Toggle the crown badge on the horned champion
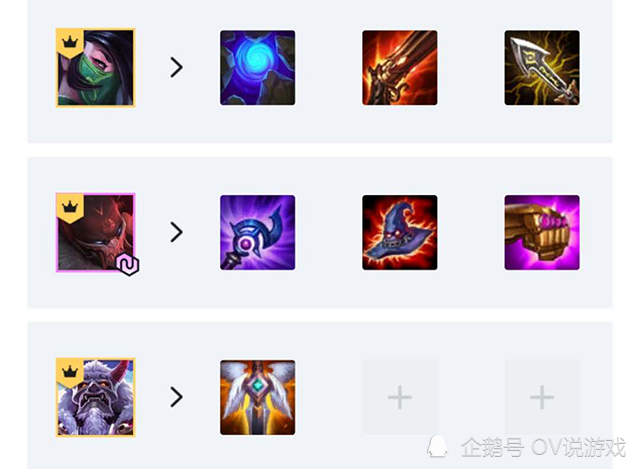This screenshot has width=640, height=469. click(70, 372)
